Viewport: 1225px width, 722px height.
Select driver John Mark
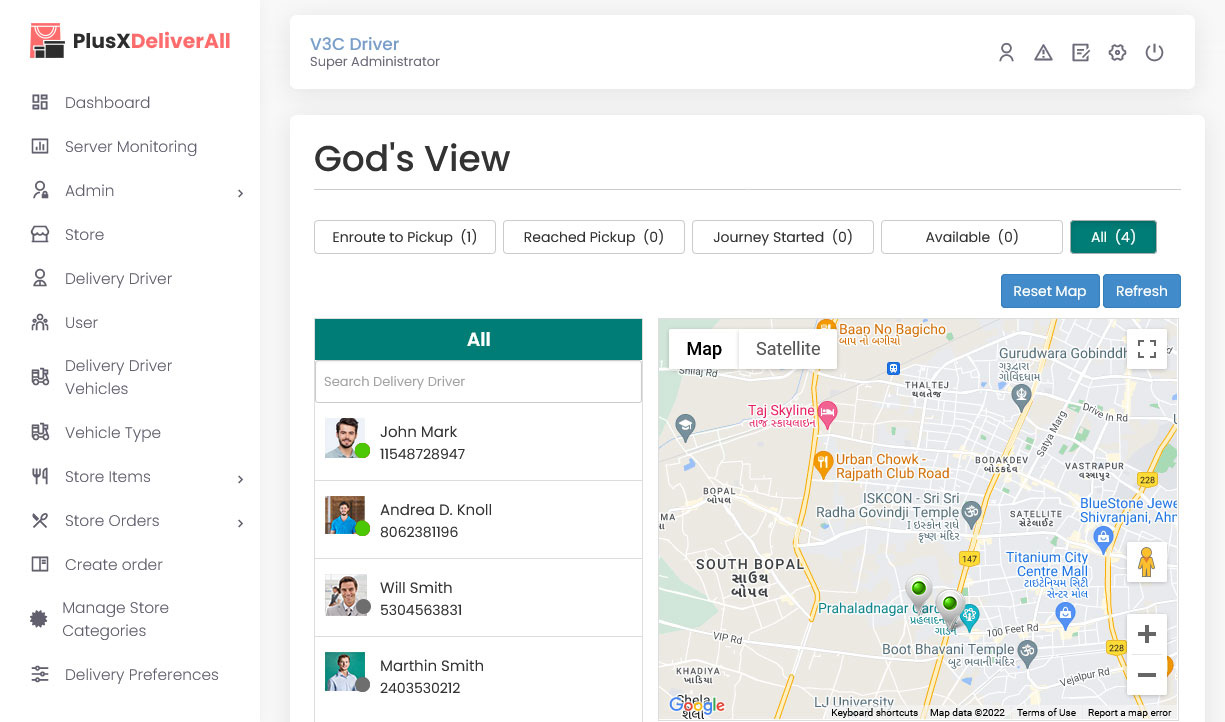(x=478, y=442)
